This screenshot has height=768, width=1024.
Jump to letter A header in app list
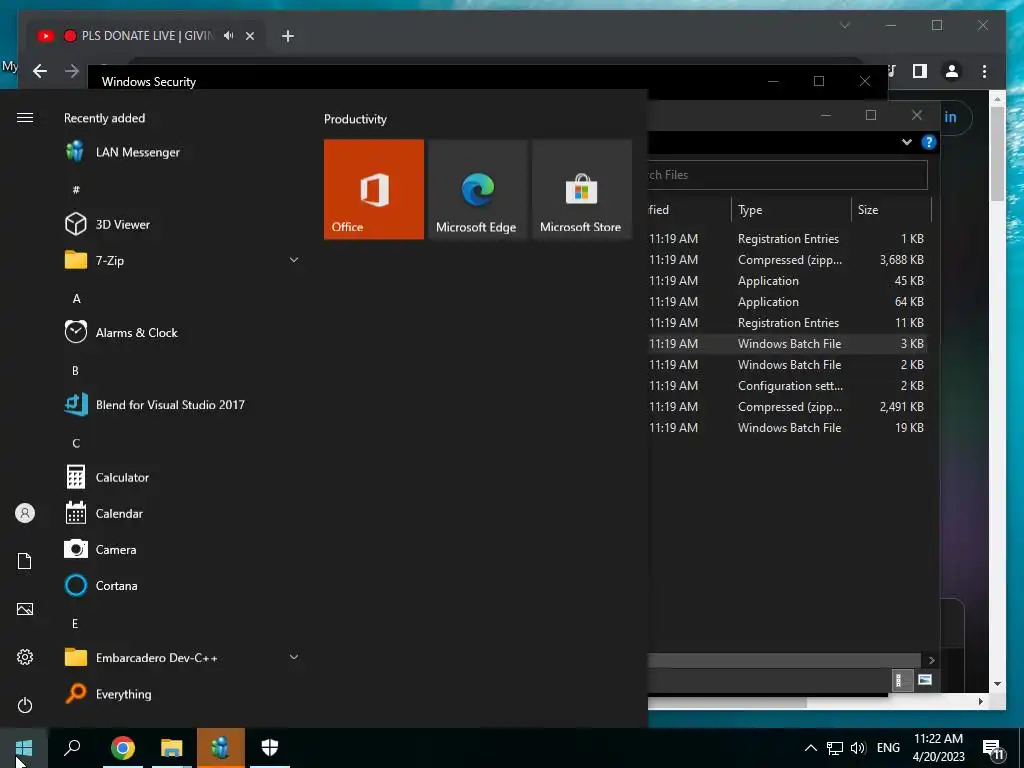tap(76, 298)
